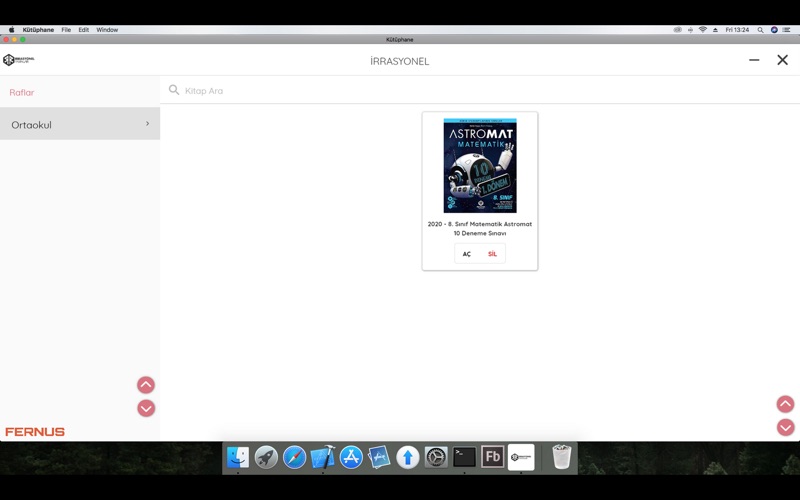Click the Wi-Fi icon in the menu bar

pos(703,30)
